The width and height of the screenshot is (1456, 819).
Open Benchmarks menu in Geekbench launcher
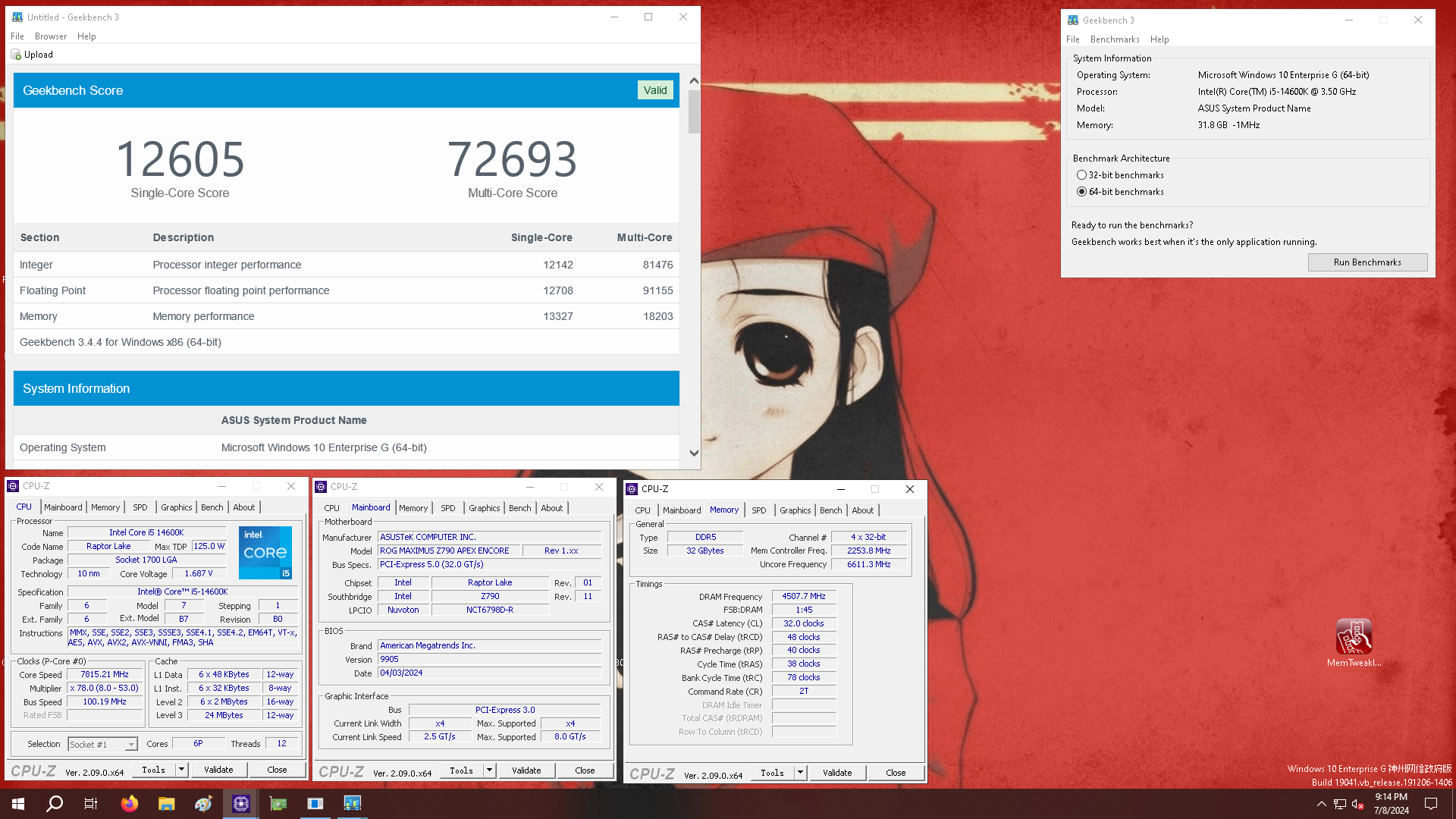coord(1115,39)
